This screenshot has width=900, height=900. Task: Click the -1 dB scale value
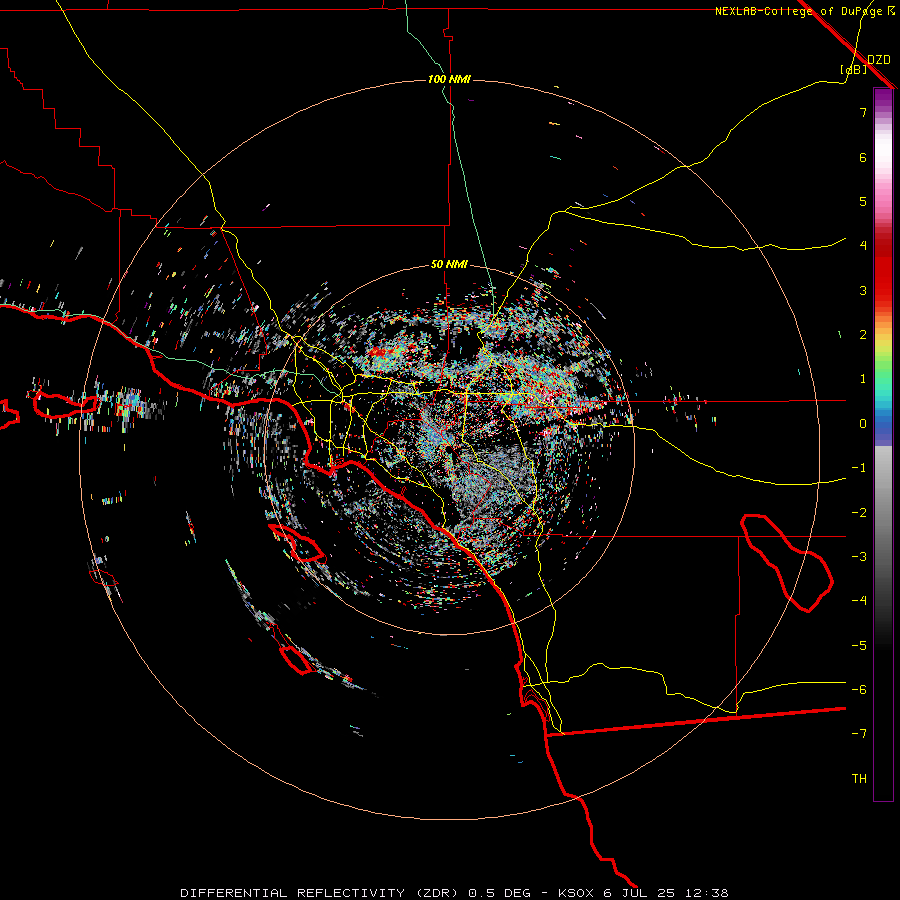[859, 468]
